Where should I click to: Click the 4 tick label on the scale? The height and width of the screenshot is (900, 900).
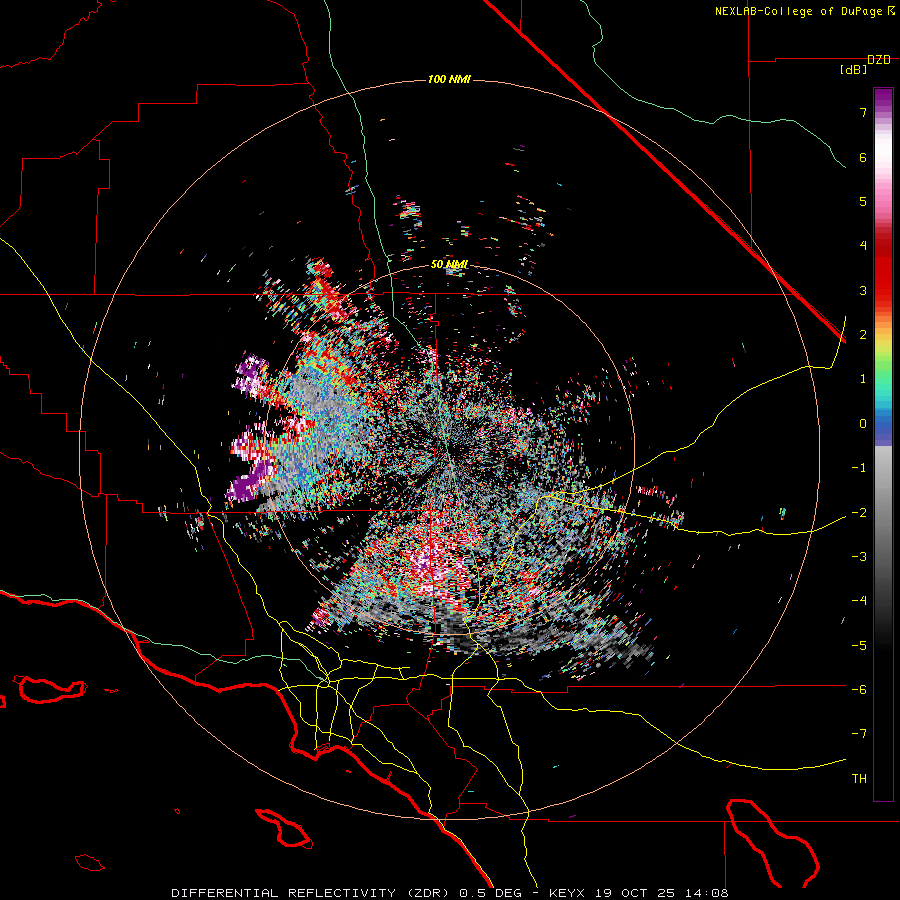click(863, 246)
